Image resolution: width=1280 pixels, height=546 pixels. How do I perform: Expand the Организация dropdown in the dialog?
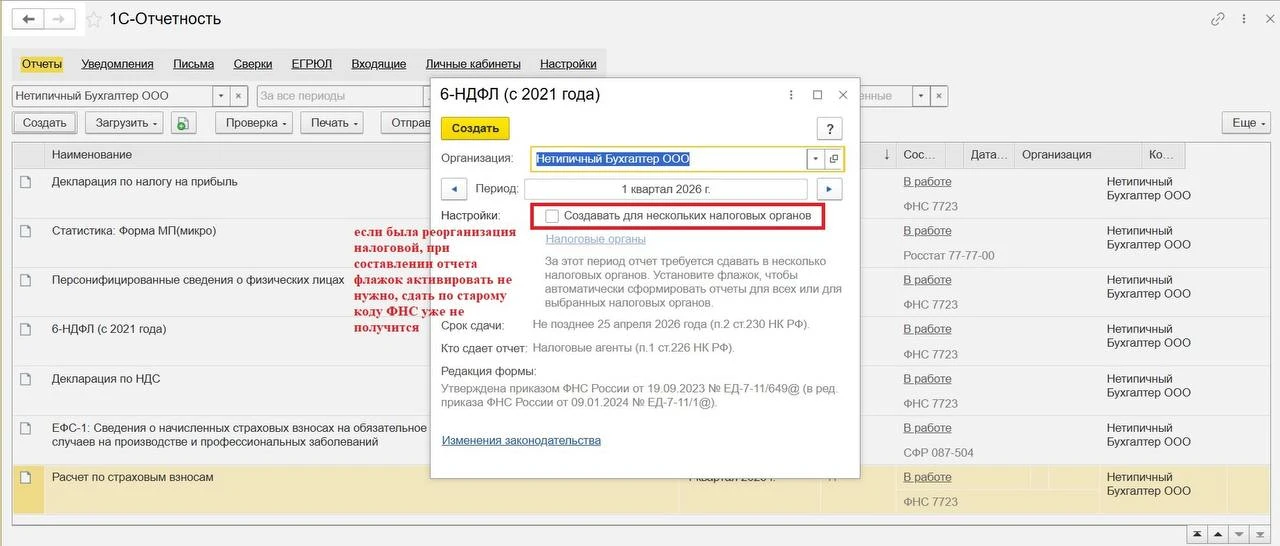coord(816,158)
